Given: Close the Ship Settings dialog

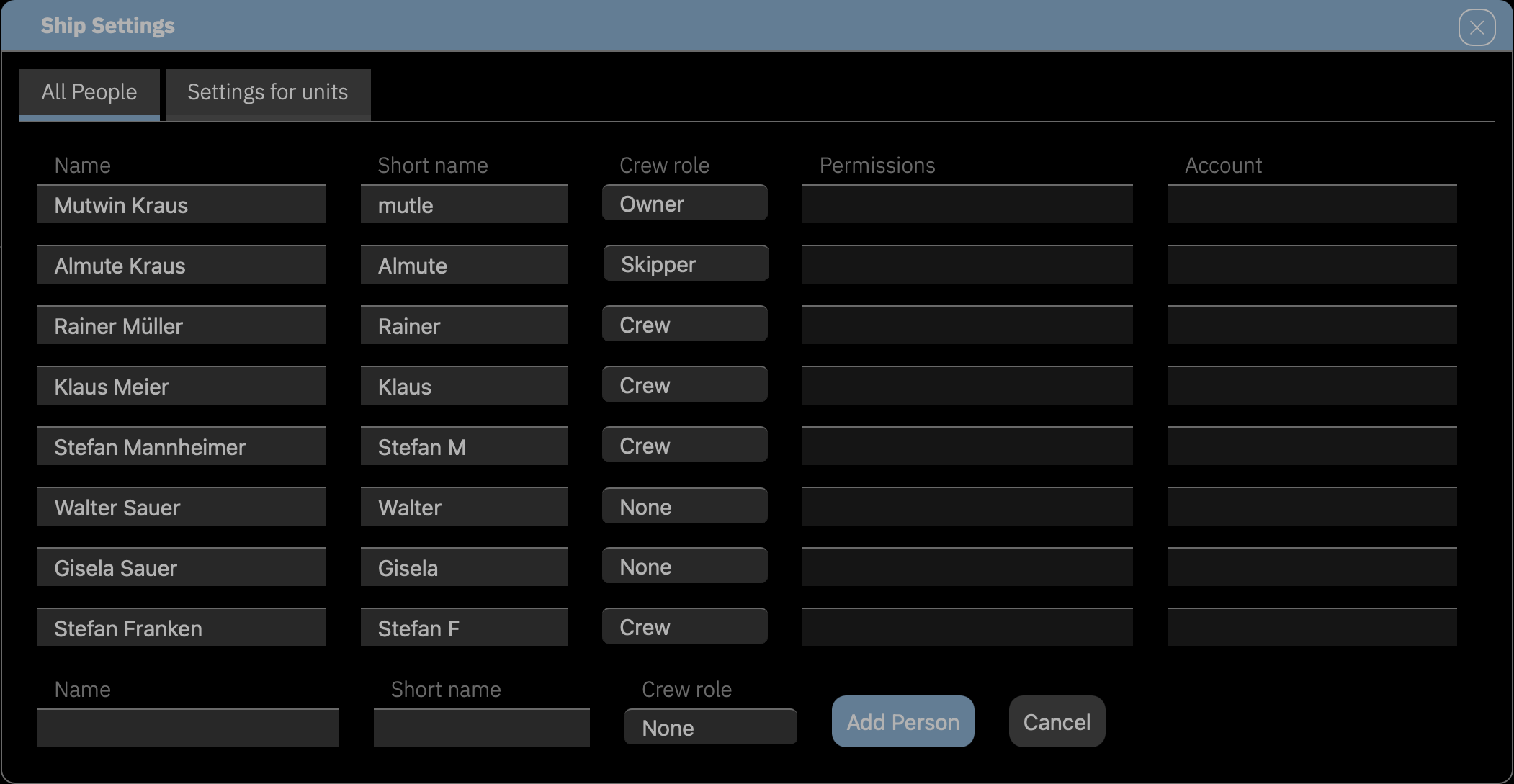Looking at the screenshot, I should pos(1477,27).
